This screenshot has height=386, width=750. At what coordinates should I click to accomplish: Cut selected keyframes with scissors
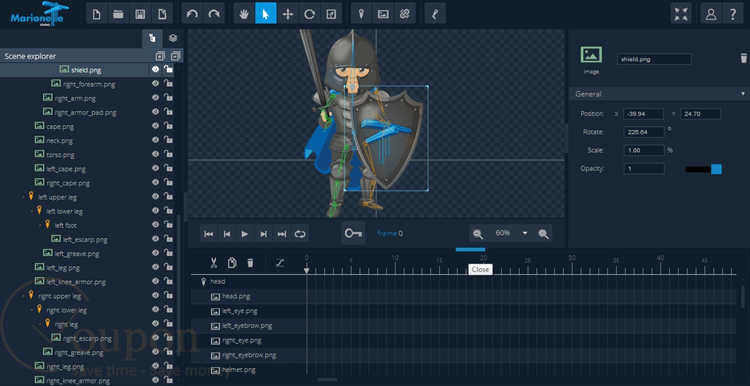214,263
